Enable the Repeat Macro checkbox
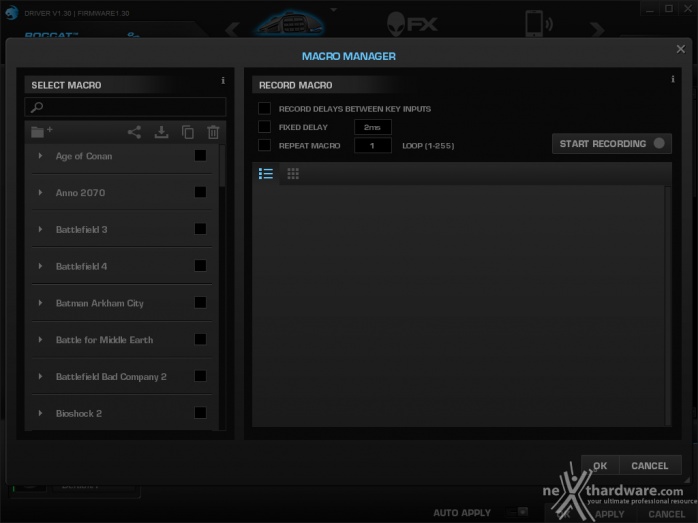Viewport: 698px width, 523px height. coord(264,145)
